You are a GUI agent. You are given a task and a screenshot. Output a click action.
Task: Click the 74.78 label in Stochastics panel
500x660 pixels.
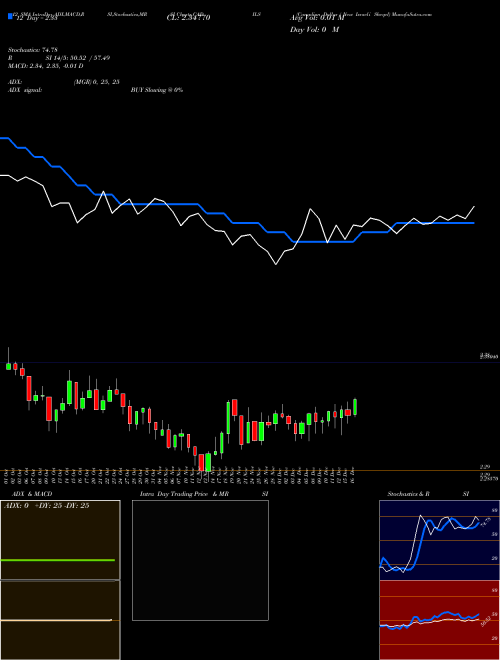484,522
